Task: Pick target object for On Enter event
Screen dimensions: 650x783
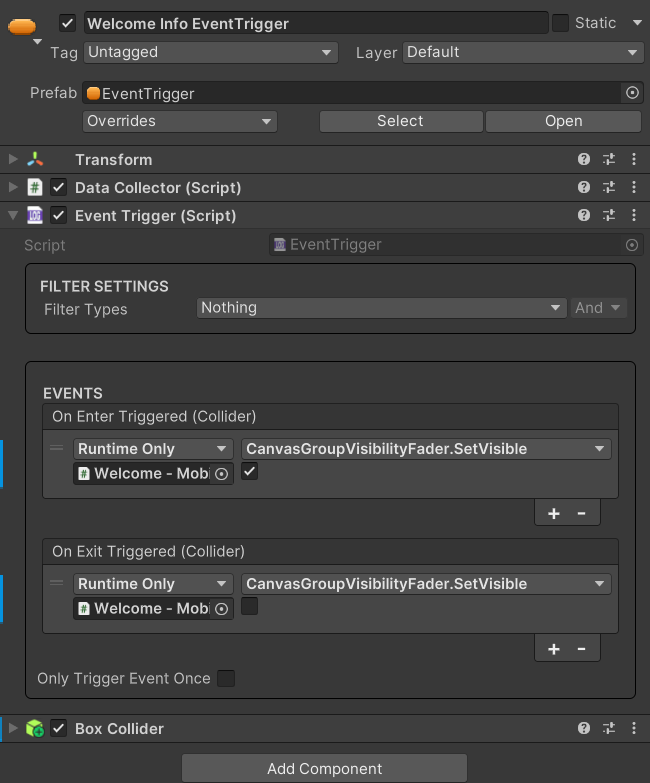Action: 222,473
